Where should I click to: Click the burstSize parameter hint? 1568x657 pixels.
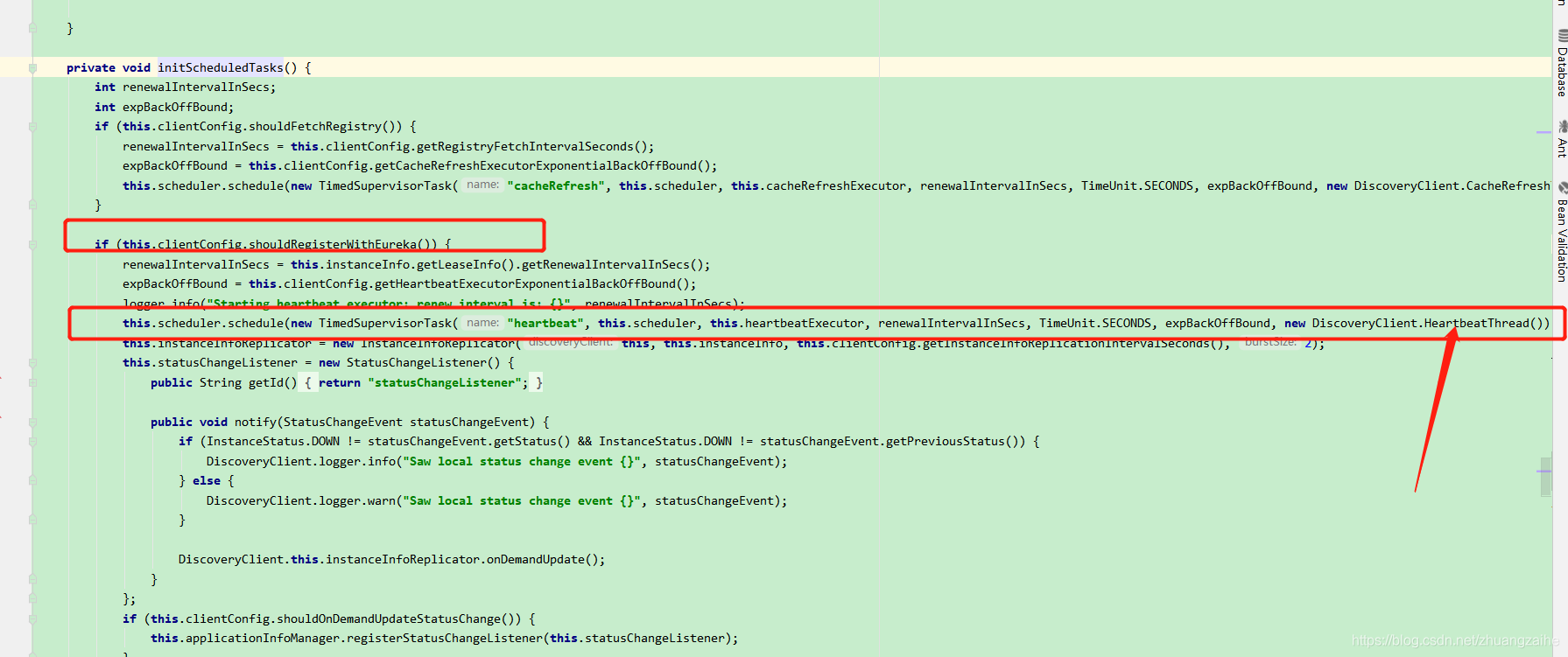point(1270,342)
